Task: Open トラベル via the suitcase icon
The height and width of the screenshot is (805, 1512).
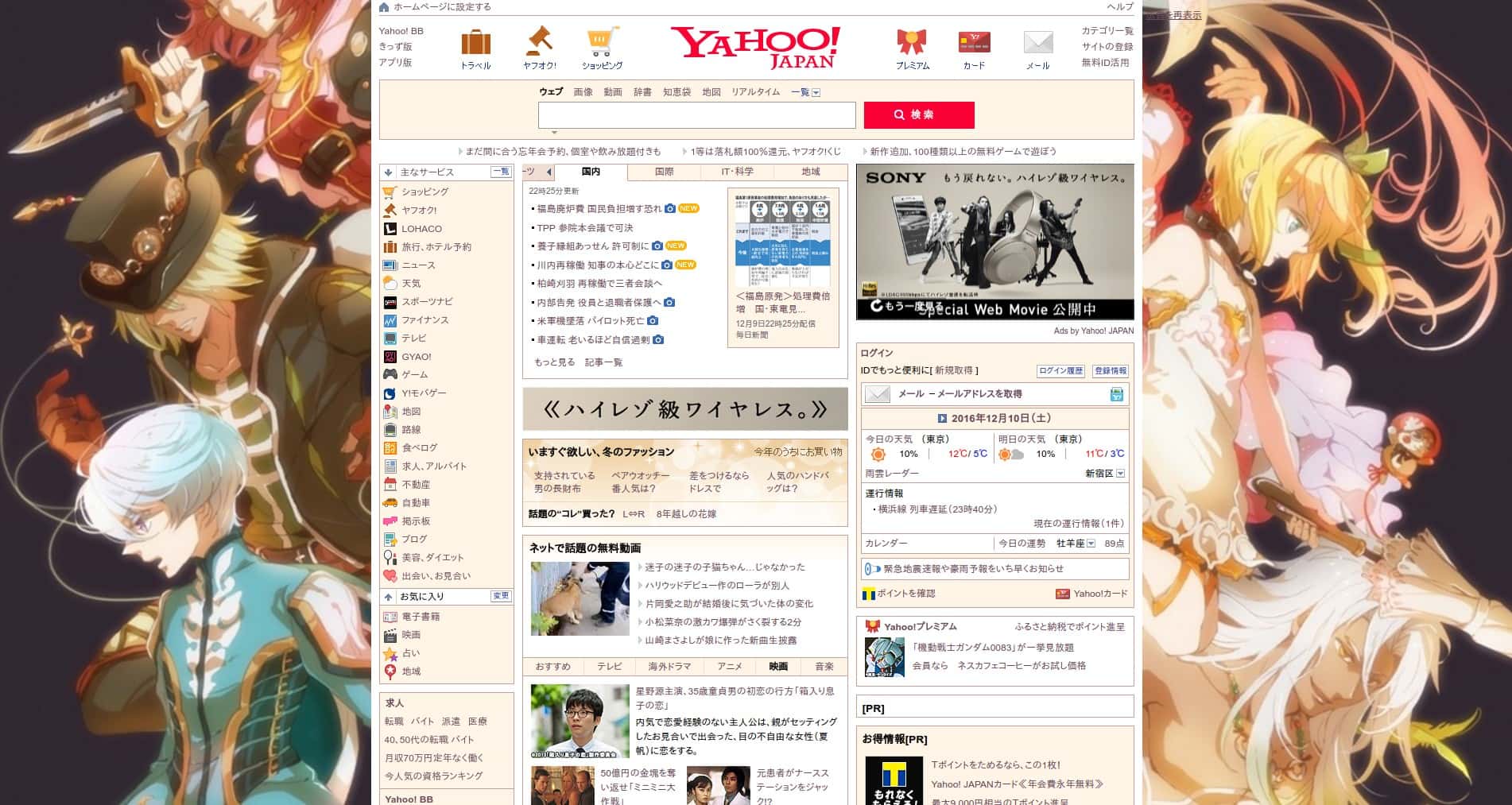Action: pyautogui.click(x=475, y=44)
